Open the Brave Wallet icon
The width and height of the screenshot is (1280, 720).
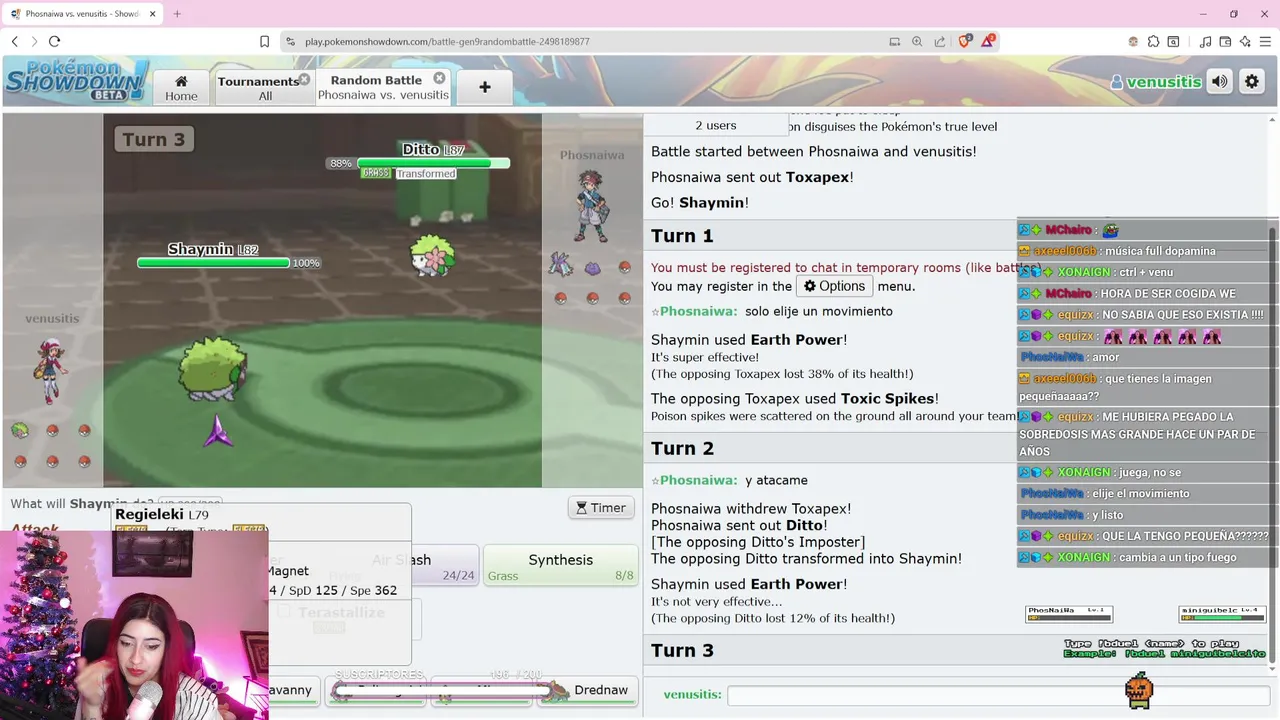tap(1225, 41)
